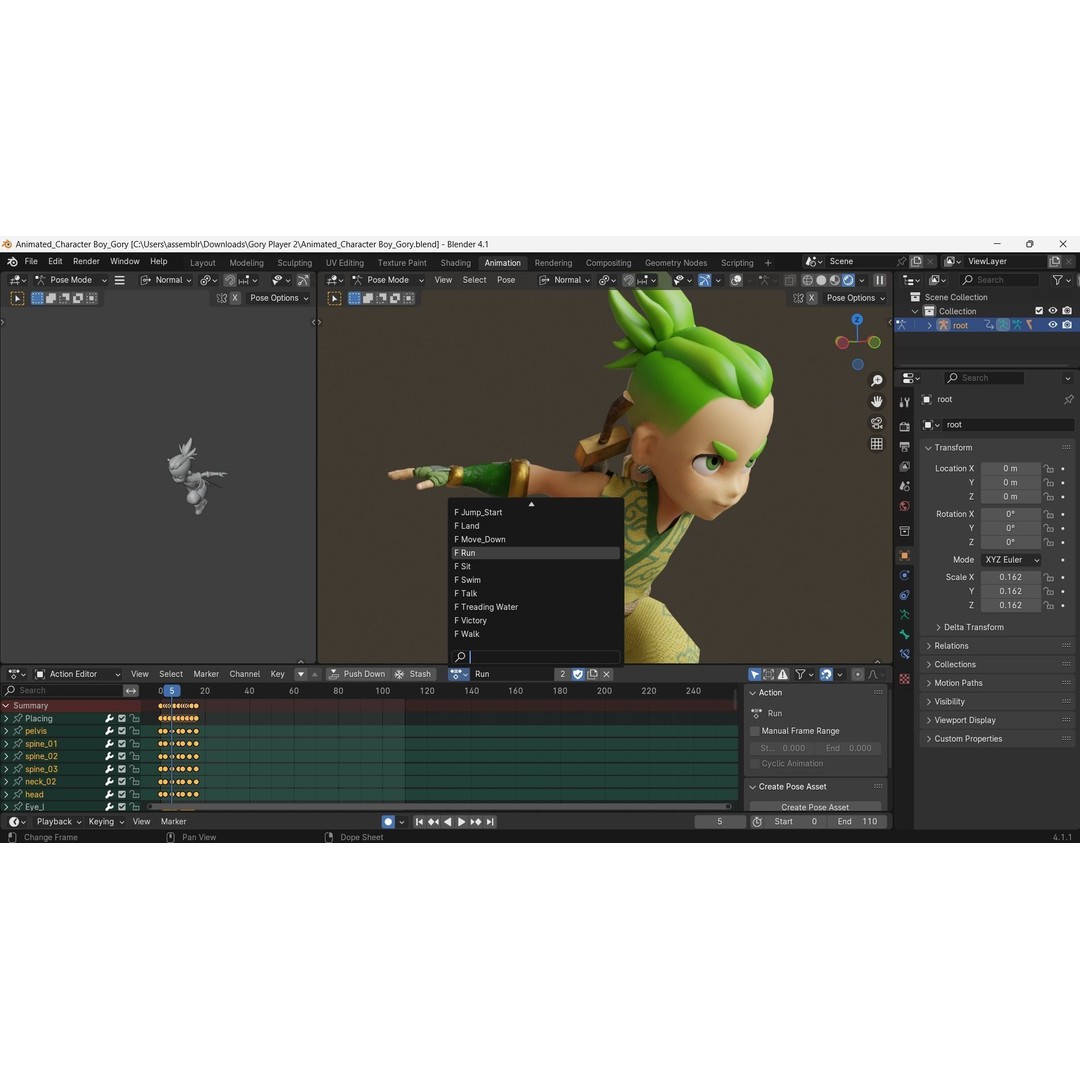Open the World properties tab
This screenshot has width=1080, height=1080.
point(904,506)
